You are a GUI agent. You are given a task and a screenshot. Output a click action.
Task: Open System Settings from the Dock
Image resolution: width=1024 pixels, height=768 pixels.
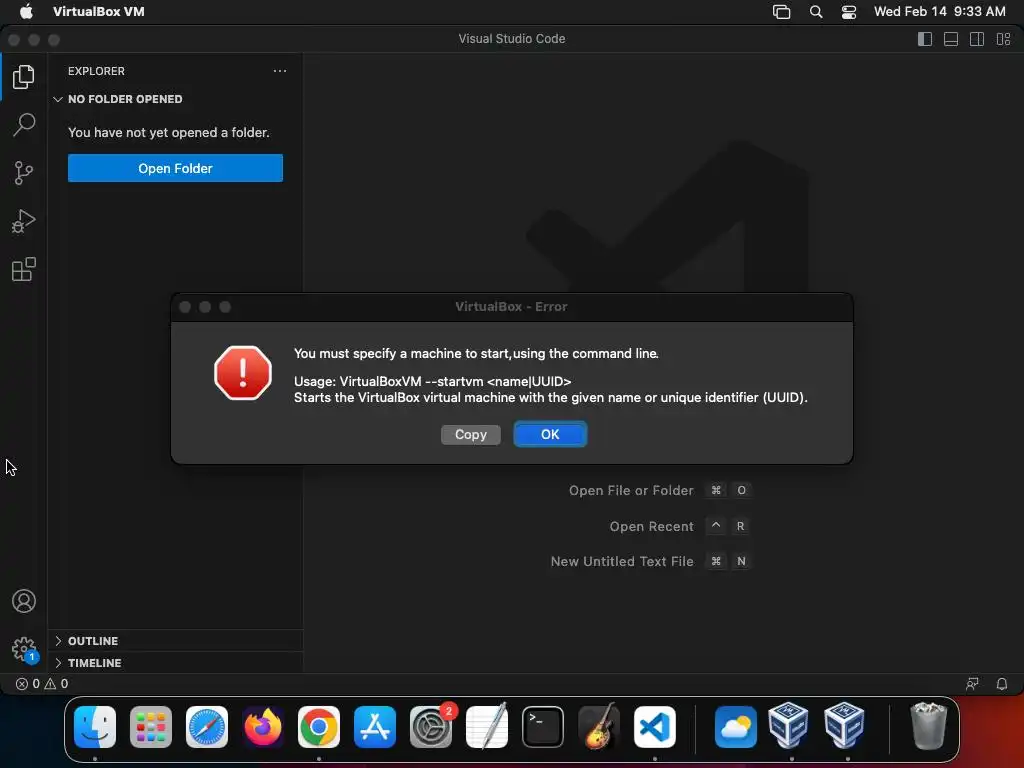(x=431, y=726)
